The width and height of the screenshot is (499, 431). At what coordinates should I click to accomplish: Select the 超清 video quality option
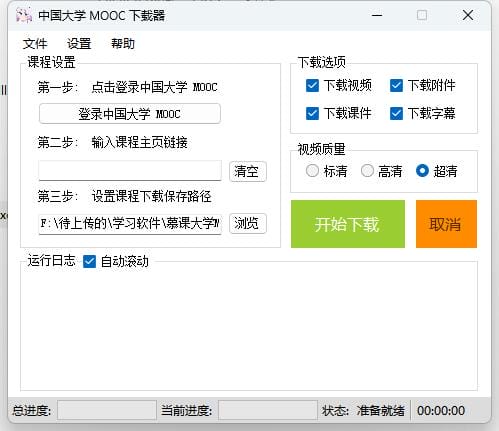pos(422,171)
